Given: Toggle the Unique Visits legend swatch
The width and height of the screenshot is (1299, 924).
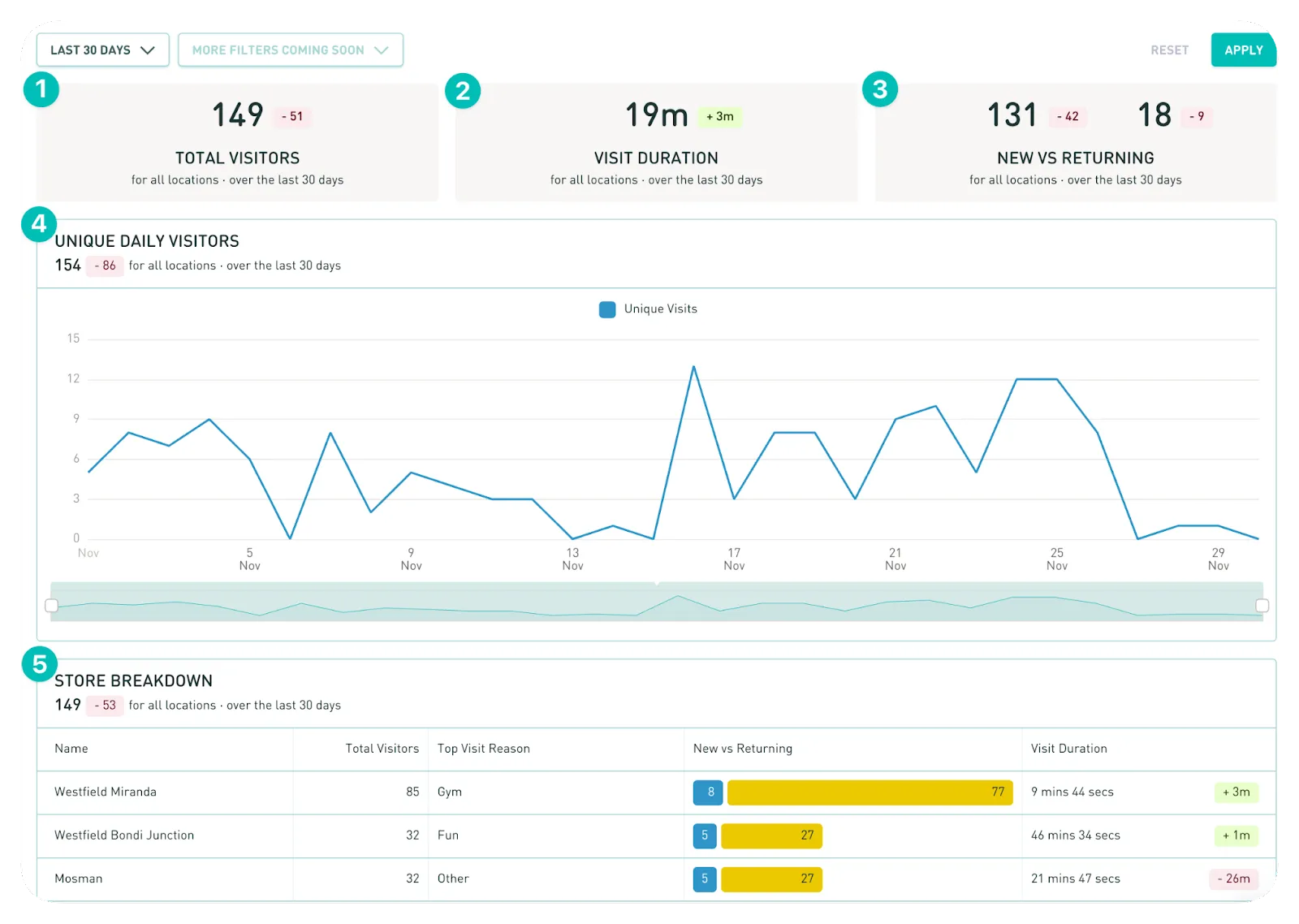Looking at the screenshot, I should pos(607,309).
